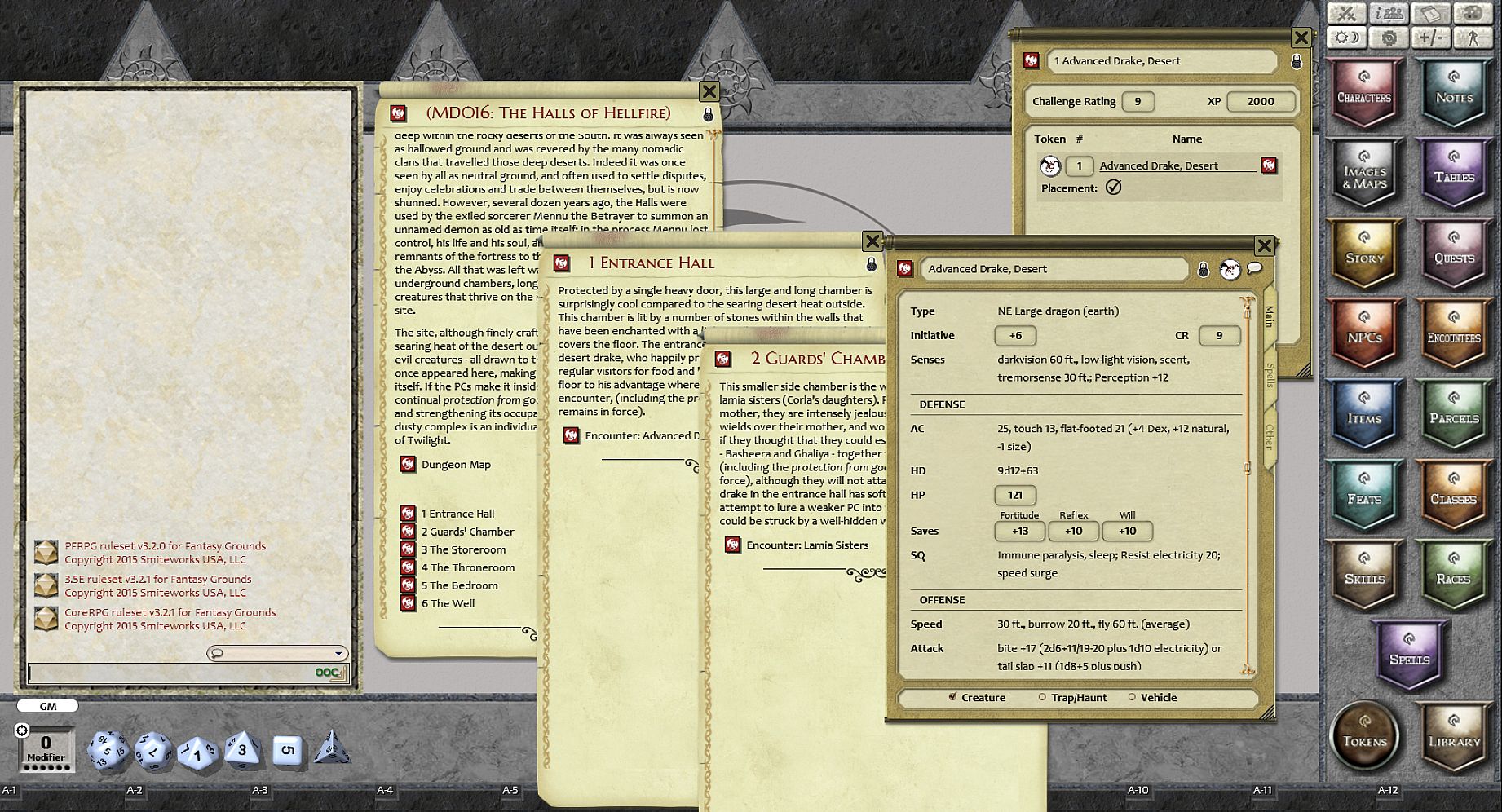Open the Colors palette icon
Image resolution: width=1502 pixels, height=812 pixels.
1473,14
